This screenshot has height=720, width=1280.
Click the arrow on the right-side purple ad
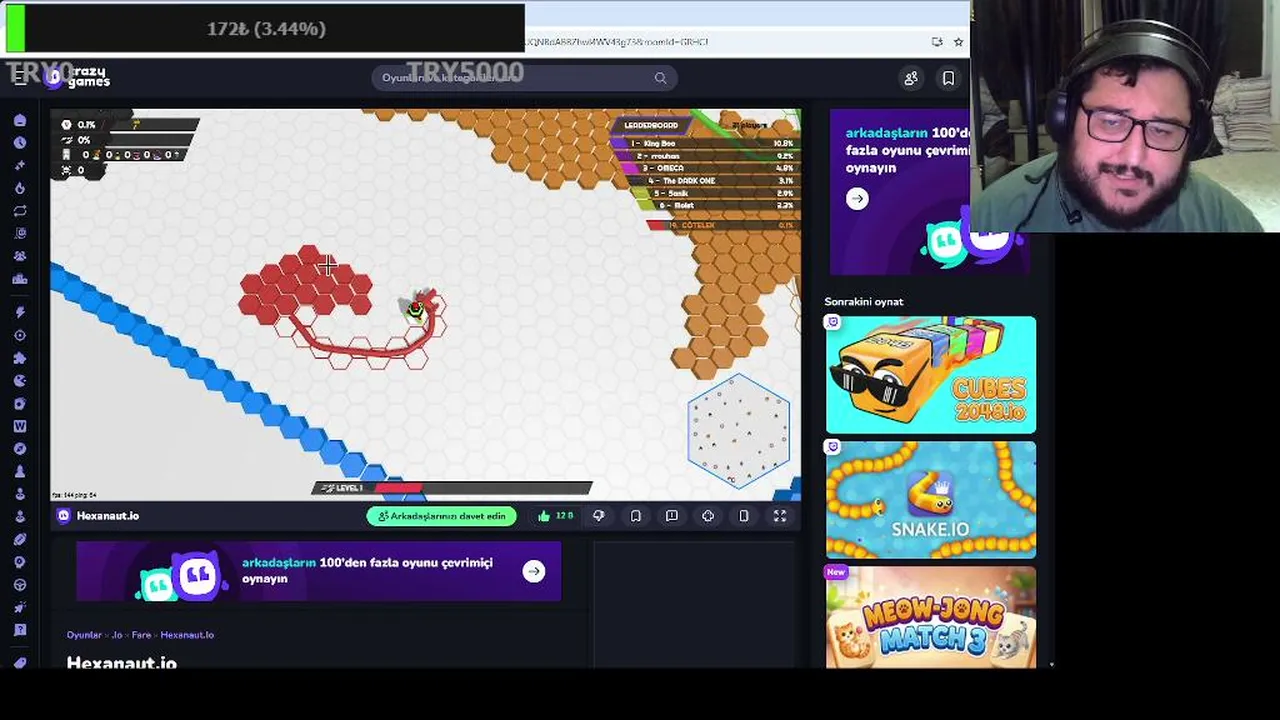857,198
